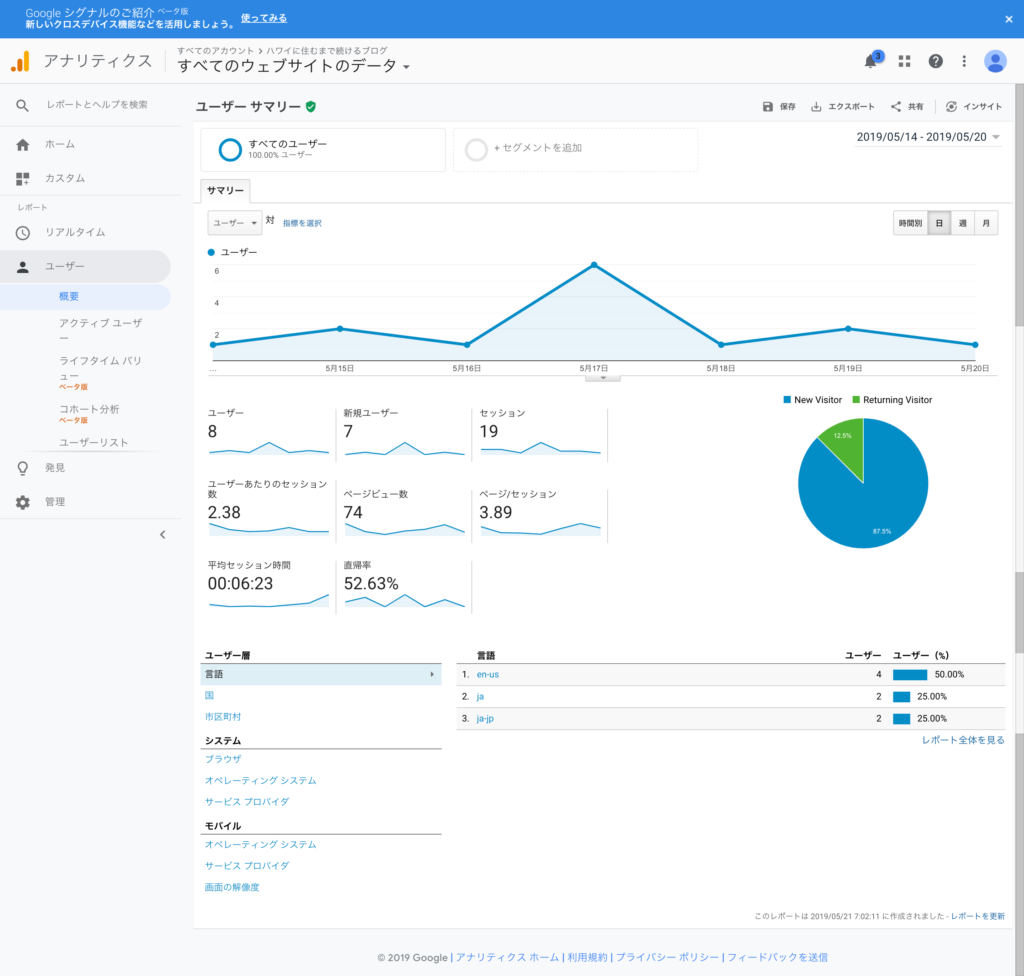
Task: Open the ユーザー metric dropdown
Action: (235, 223)
